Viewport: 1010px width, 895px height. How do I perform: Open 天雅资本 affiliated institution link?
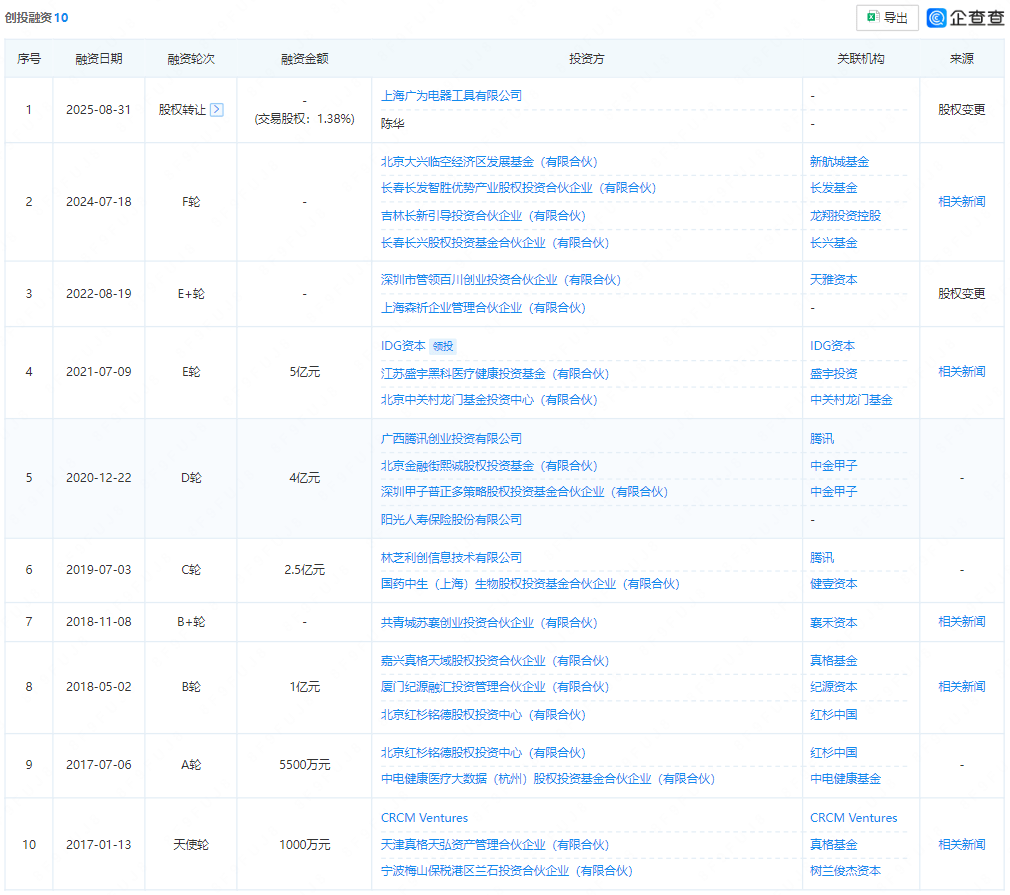point(833,280)
